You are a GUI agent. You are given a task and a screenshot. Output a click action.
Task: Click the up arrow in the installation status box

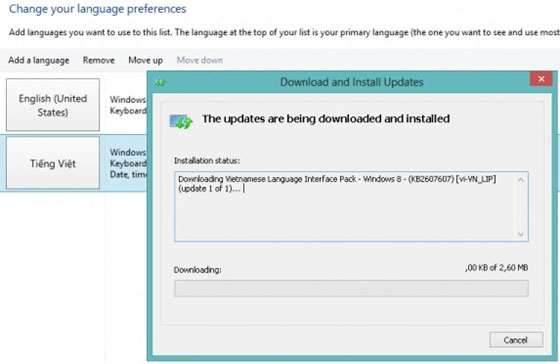(x=520, y=179)
